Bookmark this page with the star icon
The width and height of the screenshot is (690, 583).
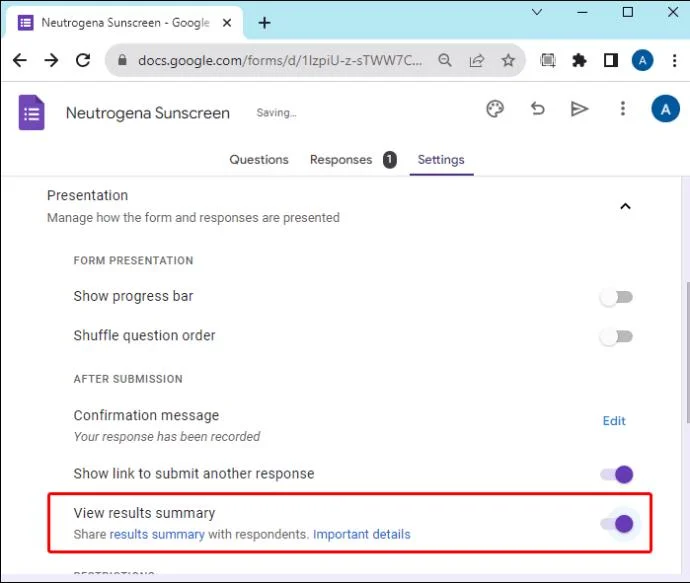point(508,60)
